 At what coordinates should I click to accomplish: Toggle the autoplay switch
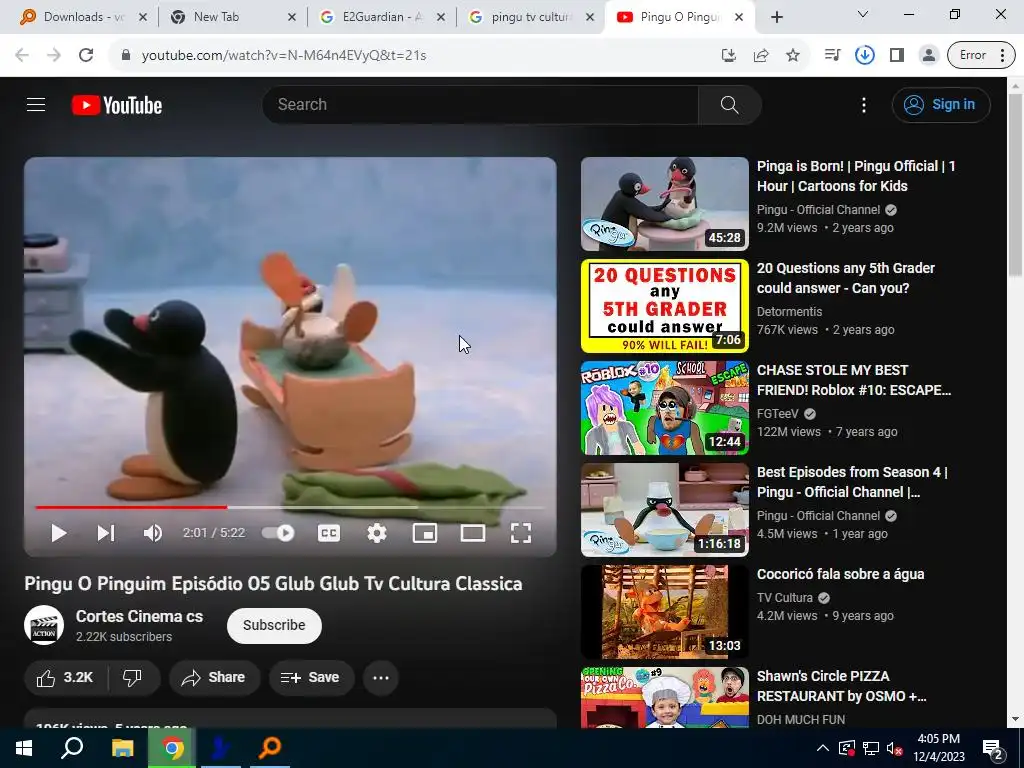point(278,533)
